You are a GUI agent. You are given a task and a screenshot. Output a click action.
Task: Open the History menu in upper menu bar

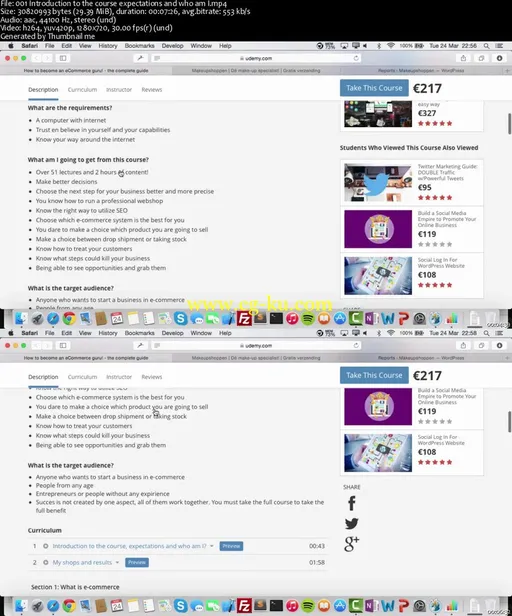108,46
